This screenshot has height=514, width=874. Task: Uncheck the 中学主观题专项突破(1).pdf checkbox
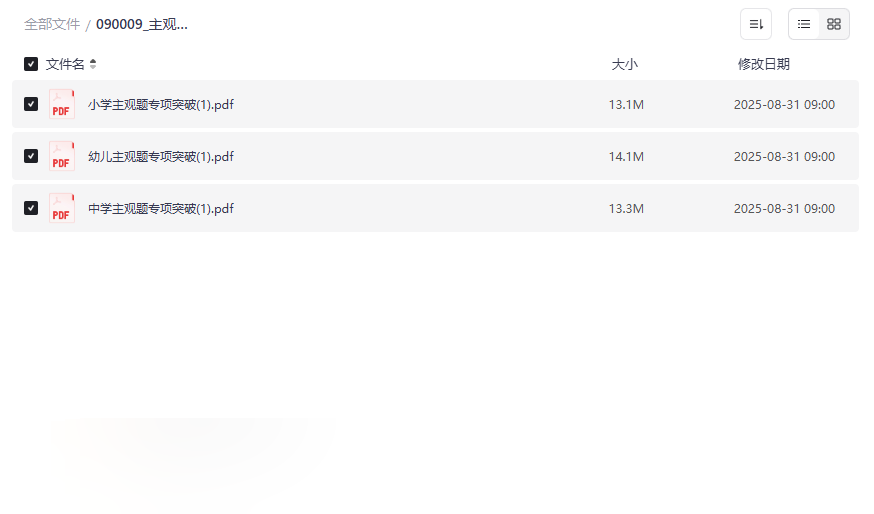pyautogui.click(x=31, y=208)
